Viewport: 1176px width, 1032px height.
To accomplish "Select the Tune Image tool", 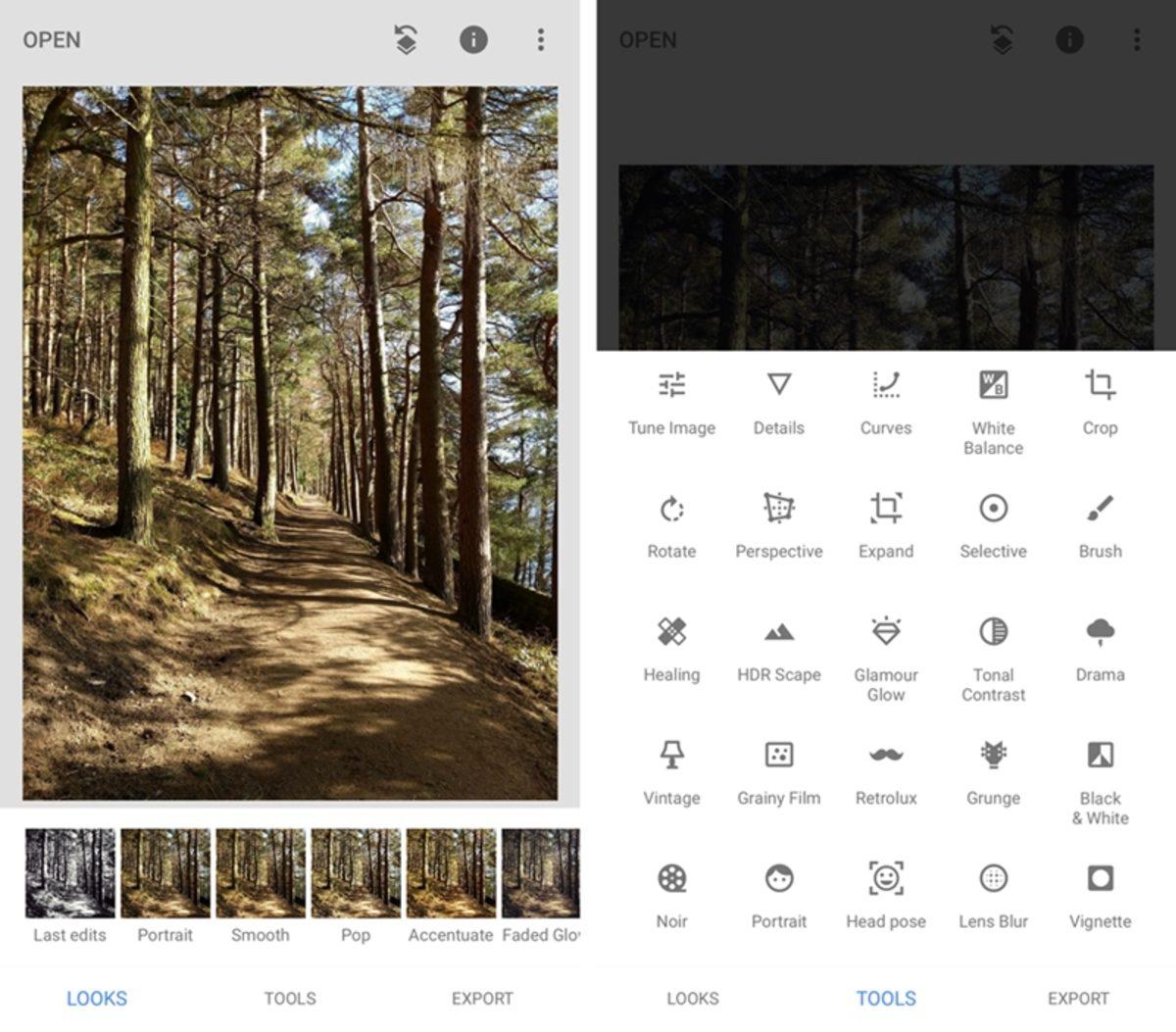I will [672, 402].
